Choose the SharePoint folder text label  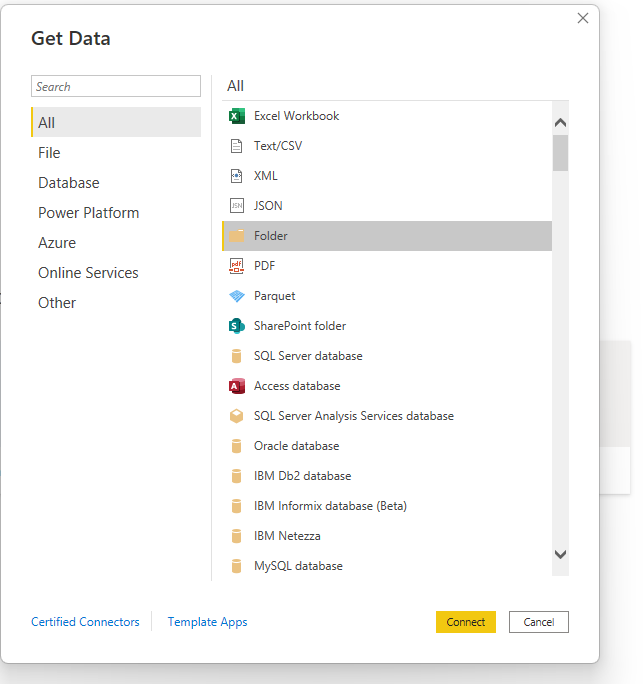point(300,326)
